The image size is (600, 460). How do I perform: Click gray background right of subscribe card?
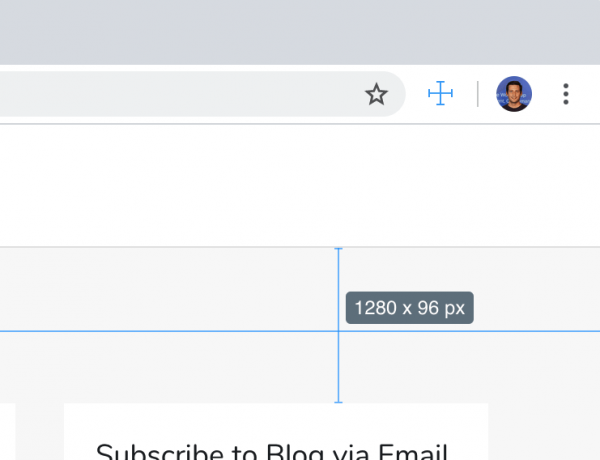[x=544, y=432]
